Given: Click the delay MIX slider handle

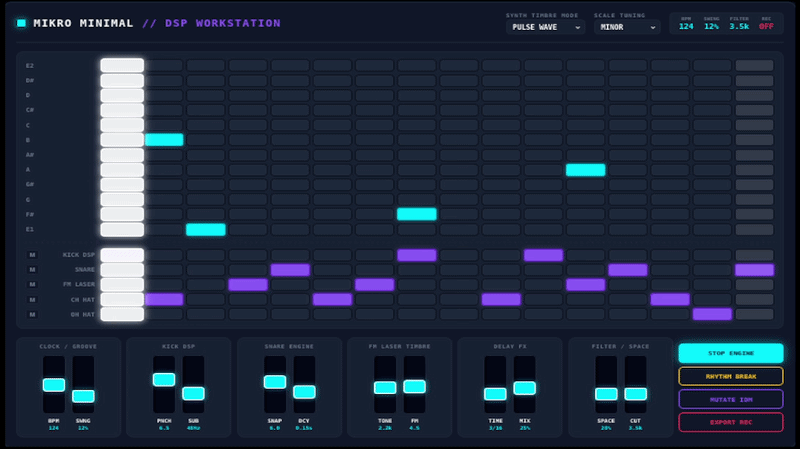Looking at the screenshot, I should [x=524, y=388].
